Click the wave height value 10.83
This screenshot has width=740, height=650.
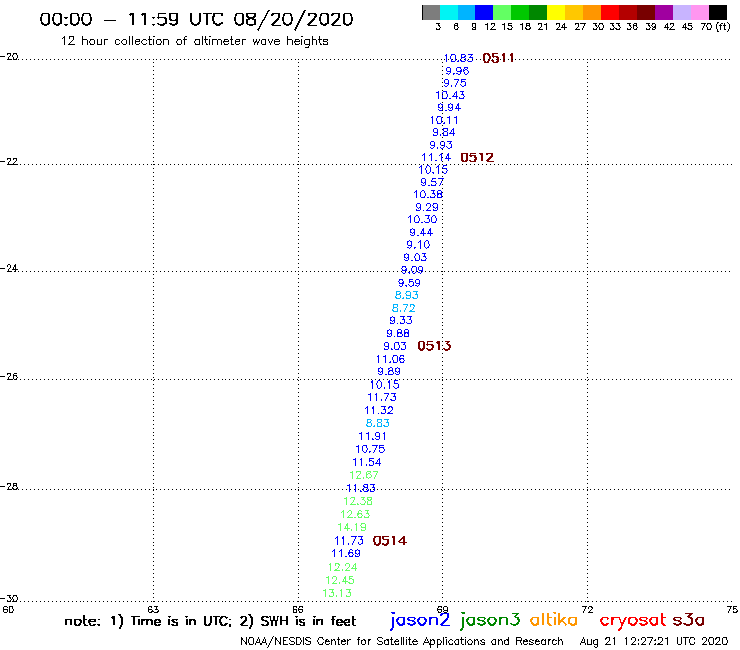tap(458, 58)
